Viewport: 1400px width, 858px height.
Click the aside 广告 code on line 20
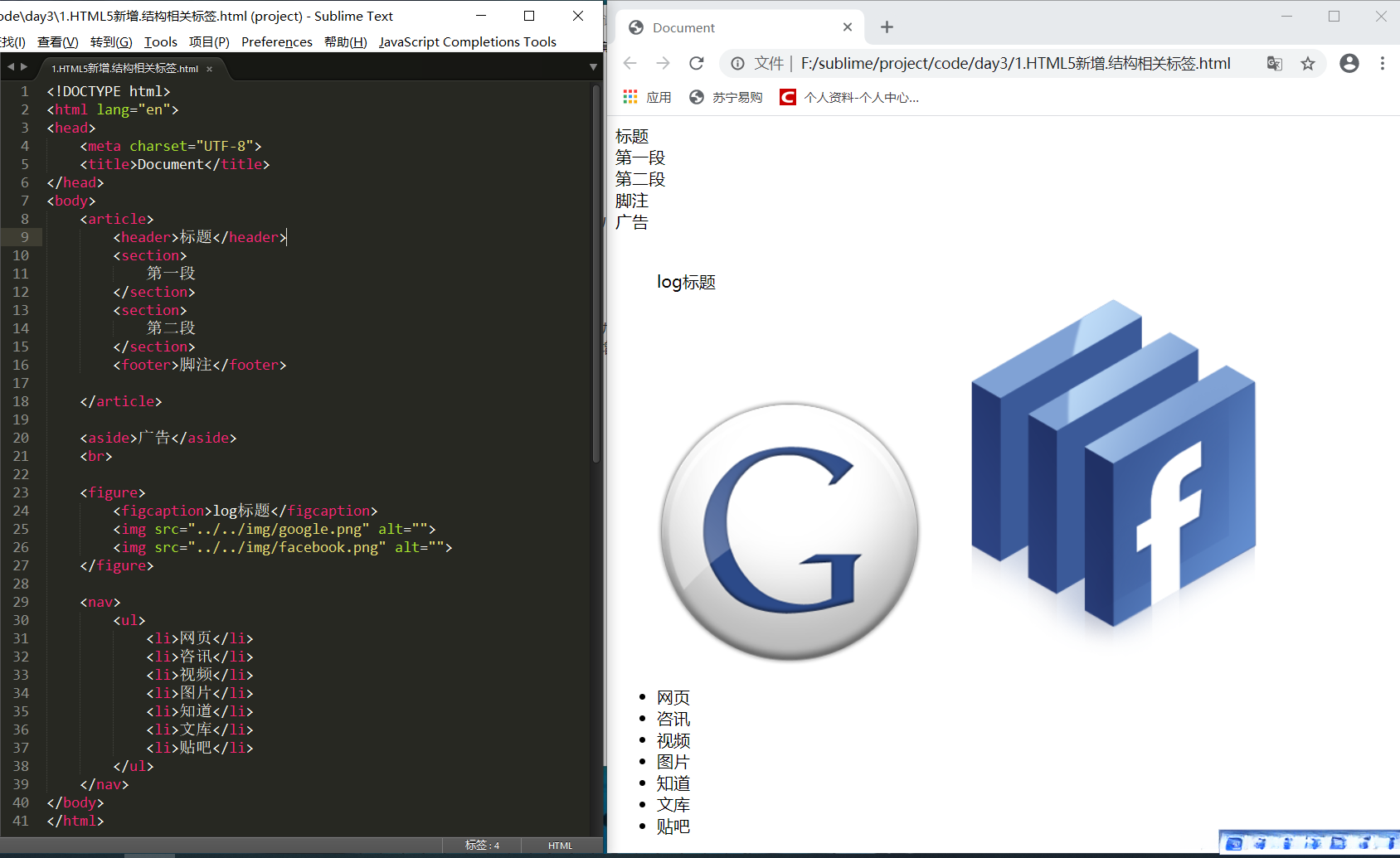pos(158,438)
